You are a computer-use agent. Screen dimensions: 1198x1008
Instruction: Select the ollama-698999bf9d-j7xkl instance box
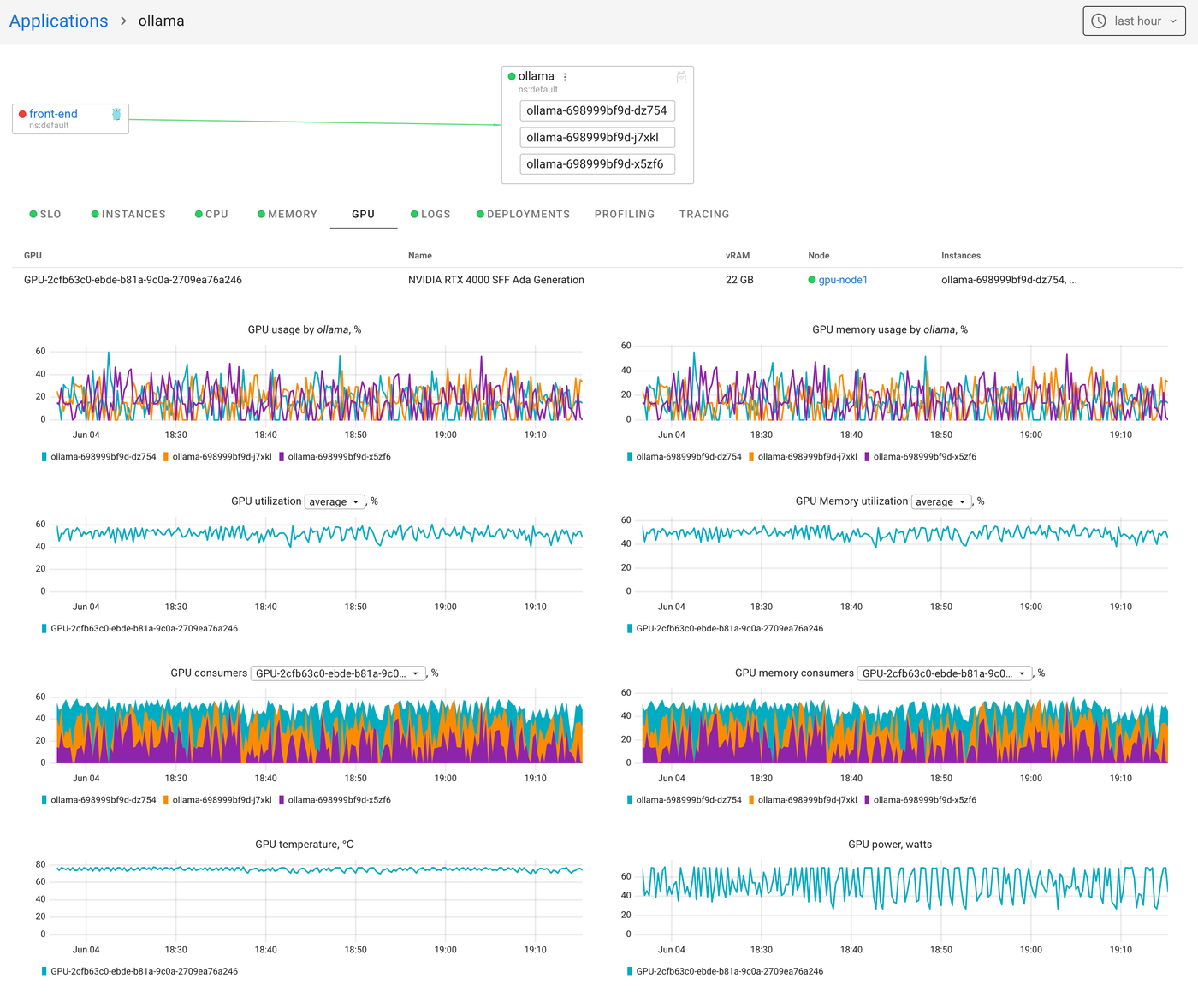[596, 137]
